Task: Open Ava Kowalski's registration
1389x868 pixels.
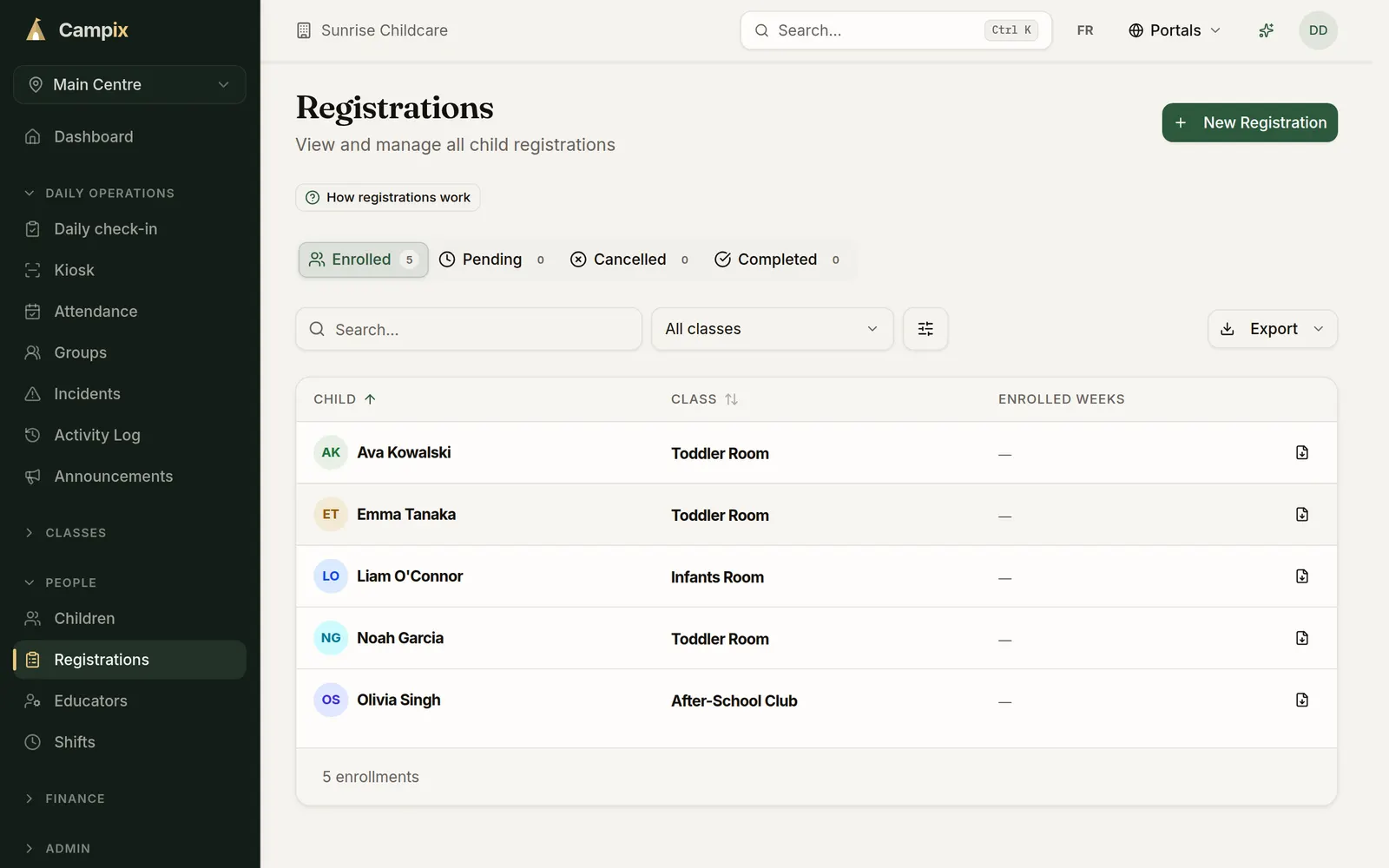Action: pyautogui.click(x=404, y=452)
